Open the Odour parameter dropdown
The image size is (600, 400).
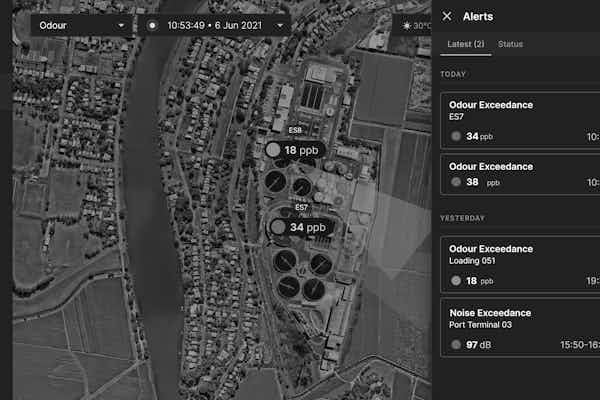pos(81,25)
